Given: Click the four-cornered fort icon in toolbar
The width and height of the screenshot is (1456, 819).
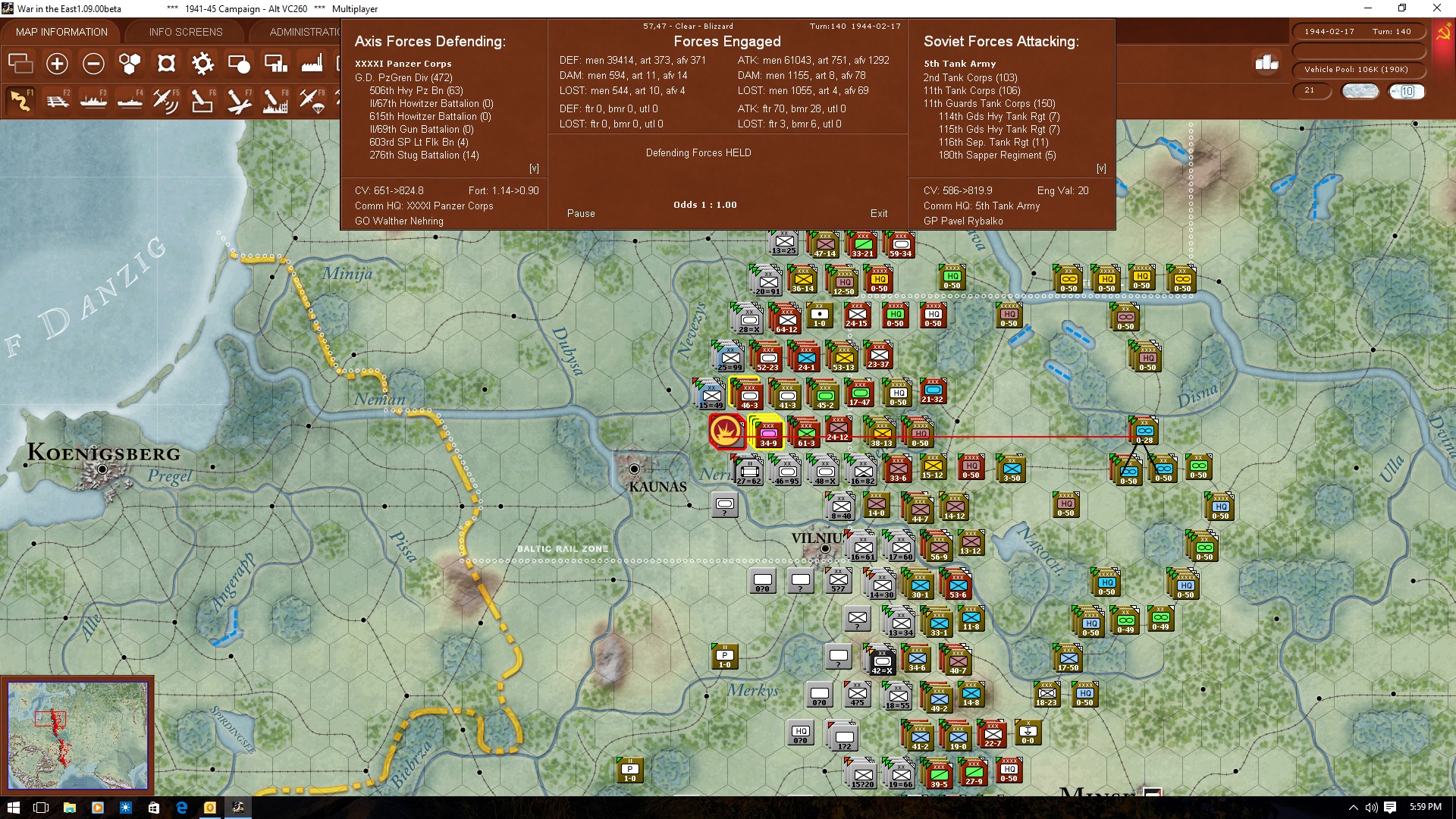Looking at the screenshot, I should (166, 64).
